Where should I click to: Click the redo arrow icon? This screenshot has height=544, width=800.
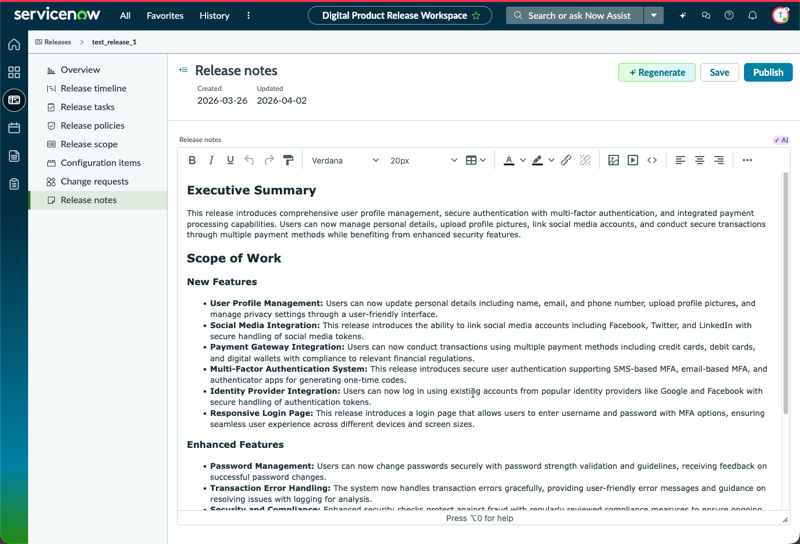tap(269, 160)
